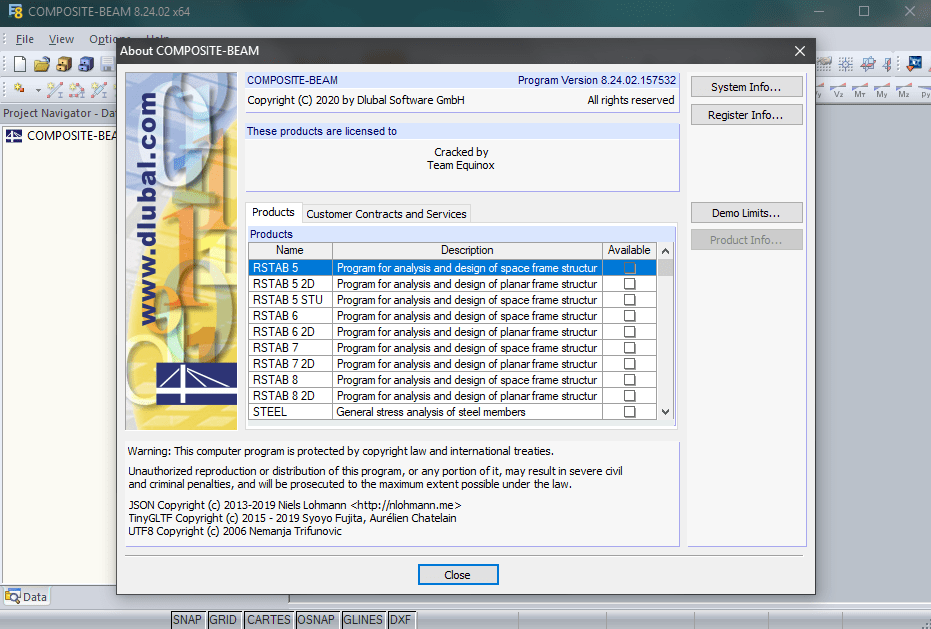
Task: Click the Demo Limits... button
Action: (x=746, y=213)
